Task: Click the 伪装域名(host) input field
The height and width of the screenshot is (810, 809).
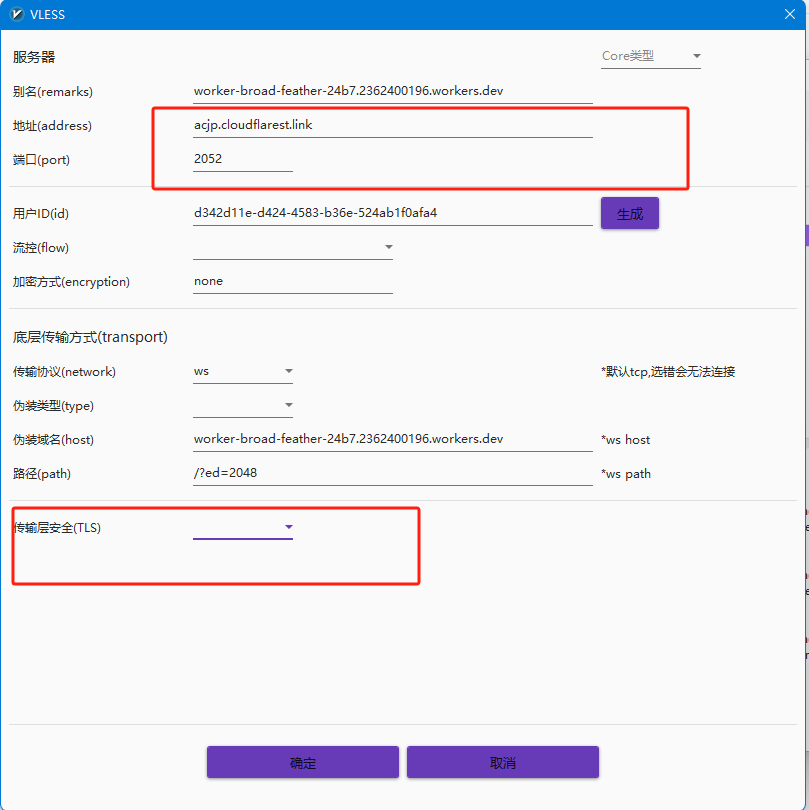Action: coord(392,440)
